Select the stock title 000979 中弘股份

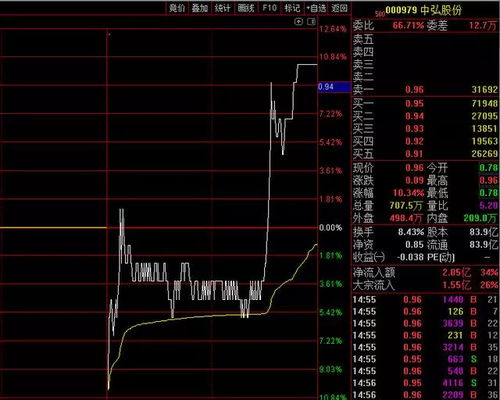pos(423,10)
